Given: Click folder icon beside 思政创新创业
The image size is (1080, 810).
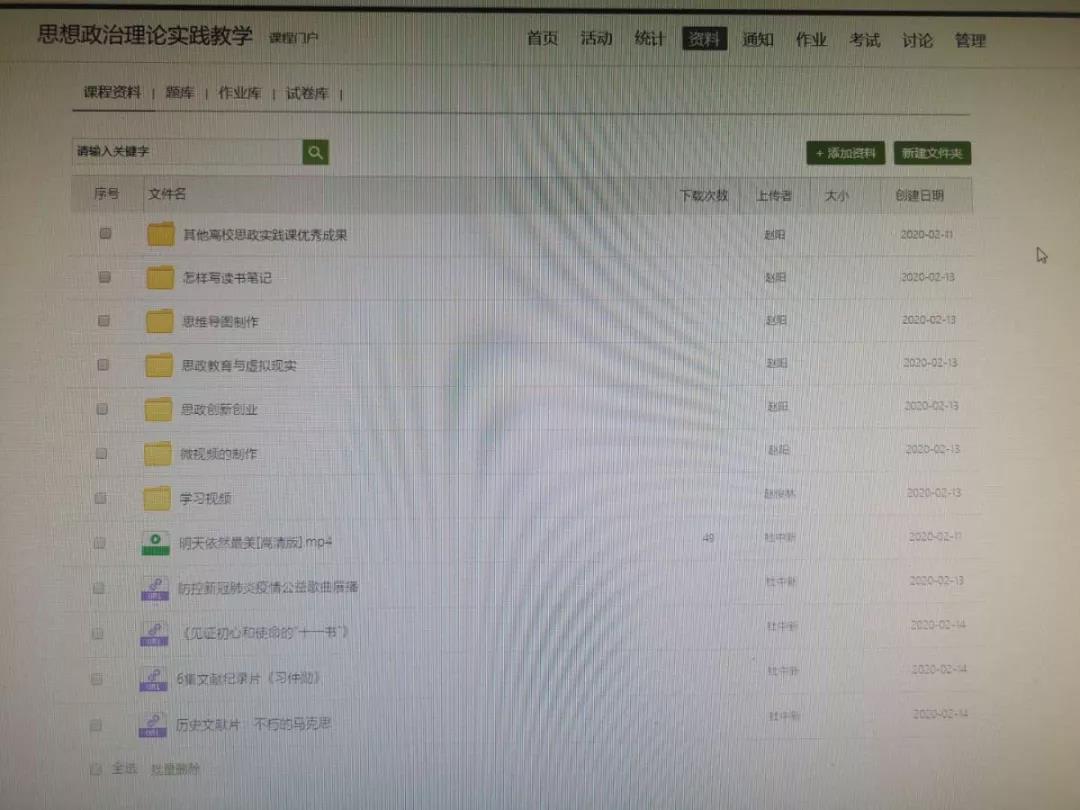Looking at the screenshot, I should 159,409.
